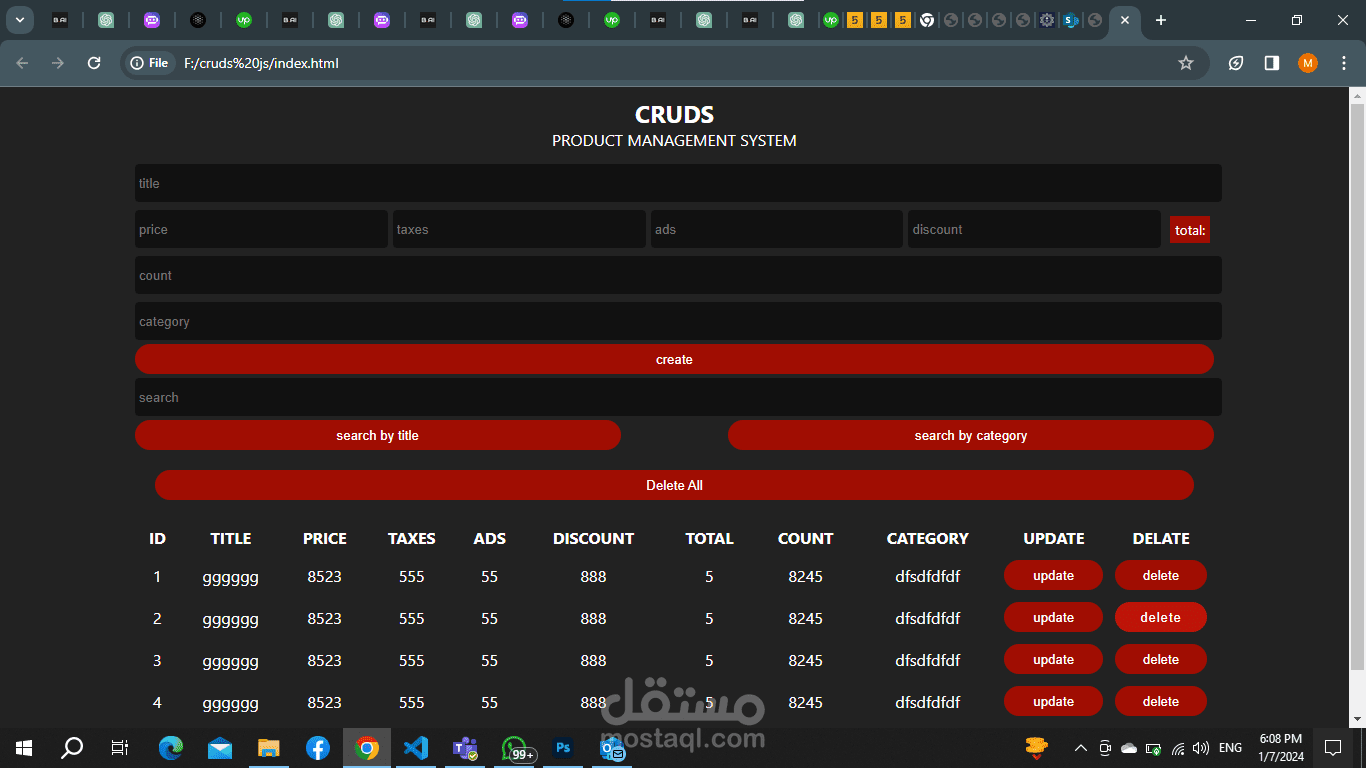Click the CATEGORY column header
1366x768 pixels.
coord(927,538)
